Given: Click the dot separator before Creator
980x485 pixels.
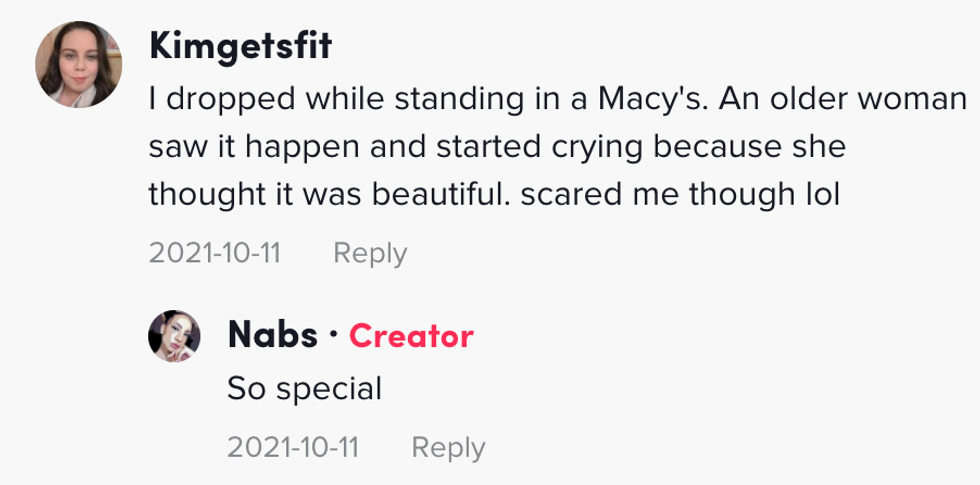Looking at the screenshot, I should coord(333,336).
